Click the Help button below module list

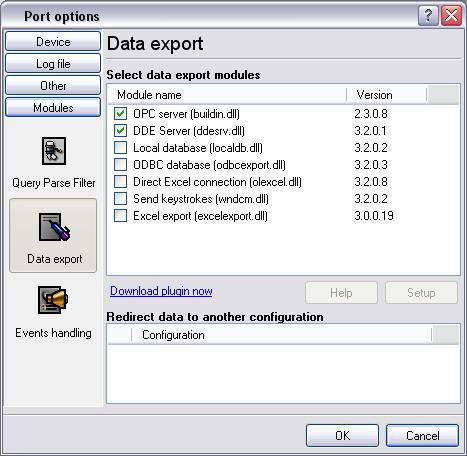coord(341,293)
